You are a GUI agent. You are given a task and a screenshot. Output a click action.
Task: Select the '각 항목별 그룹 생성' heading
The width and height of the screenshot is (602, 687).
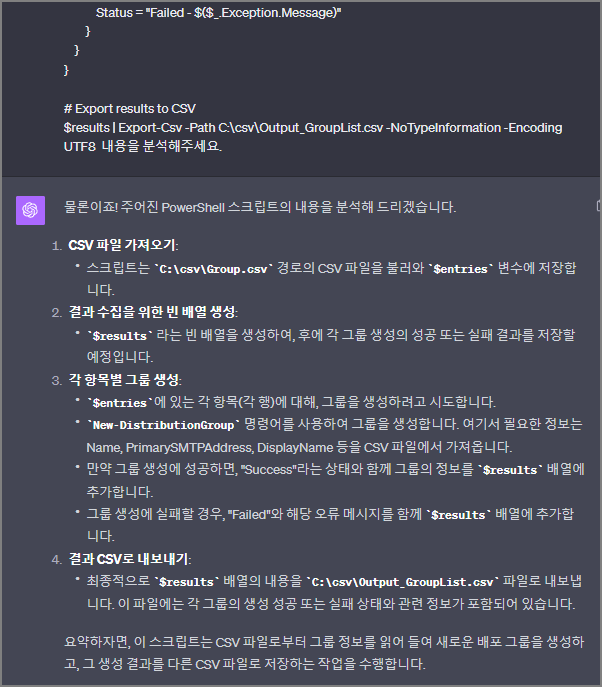124,379
